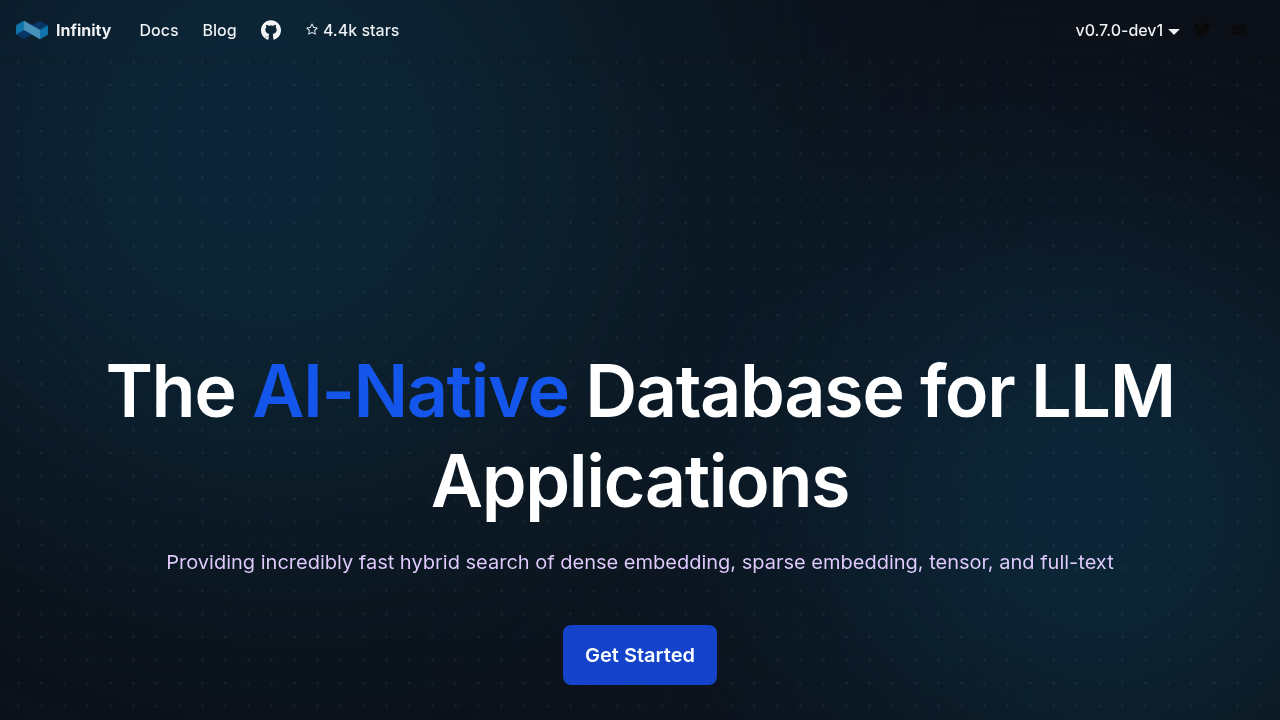Viewport: 1280px width, 720px height.
Task: Click the word full-text in tagline
Action: [1076, 562]
